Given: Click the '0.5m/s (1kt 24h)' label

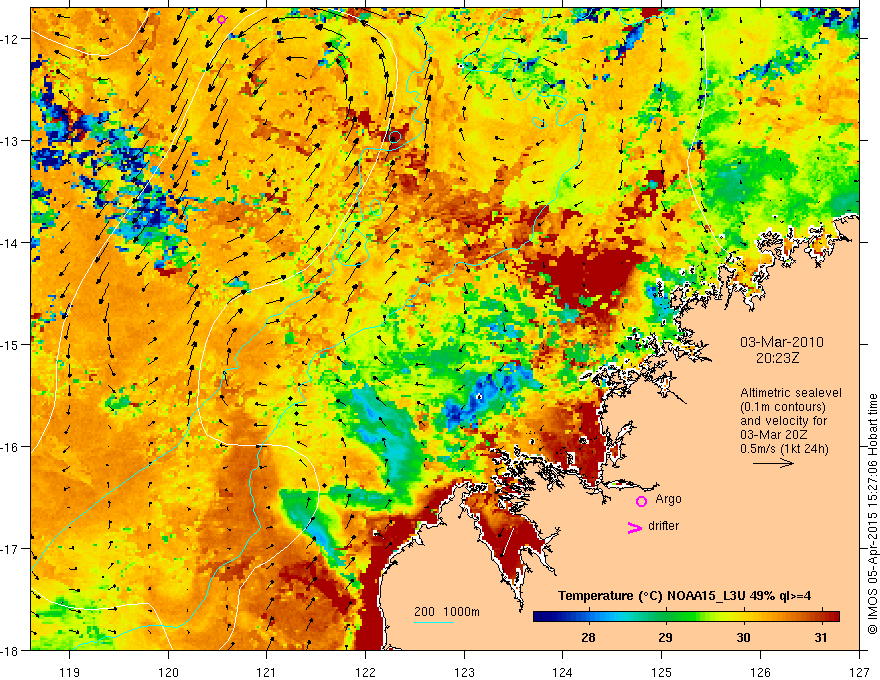Looking at the screenshot, I should (x=784, y=449).
